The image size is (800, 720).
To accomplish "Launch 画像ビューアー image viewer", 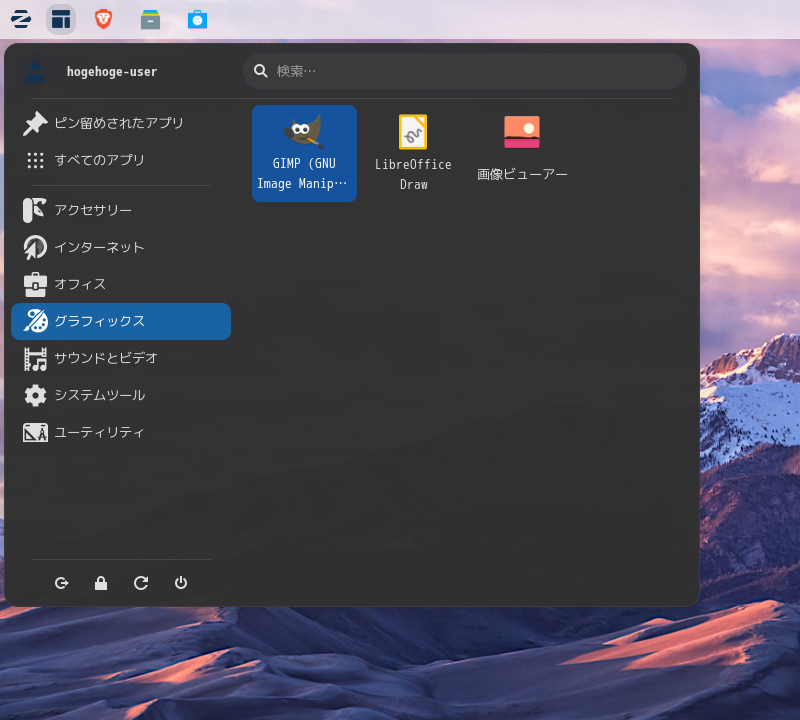I will tap(521, 153).
